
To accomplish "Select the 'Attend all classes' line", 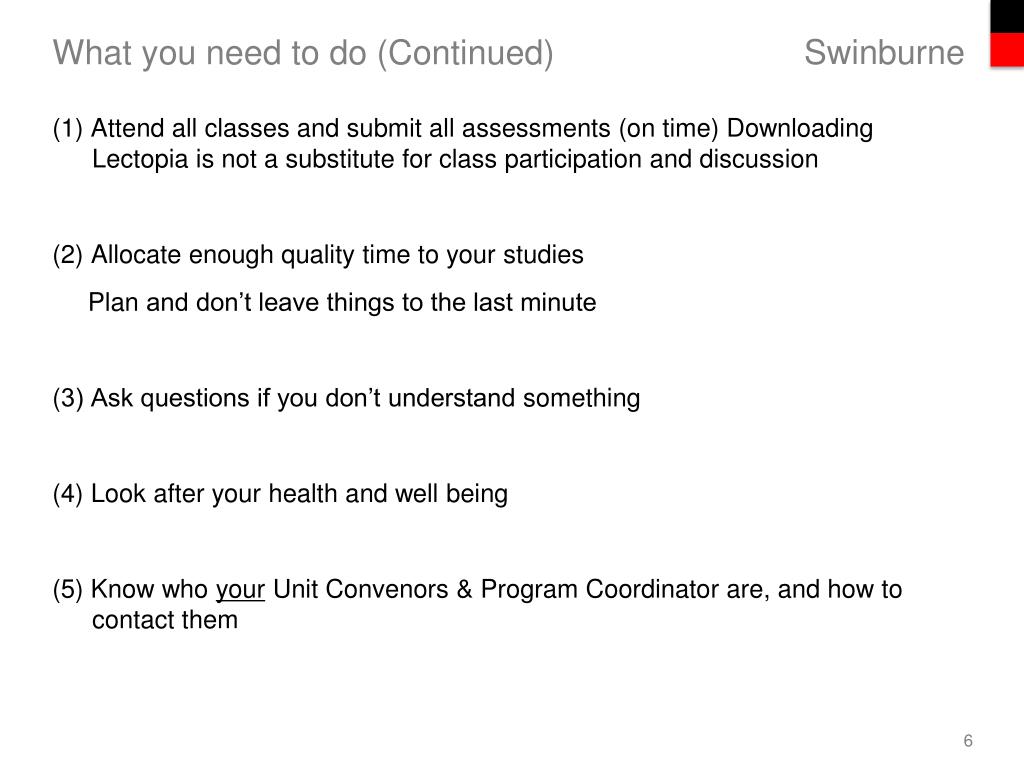I will click(462, 128).
